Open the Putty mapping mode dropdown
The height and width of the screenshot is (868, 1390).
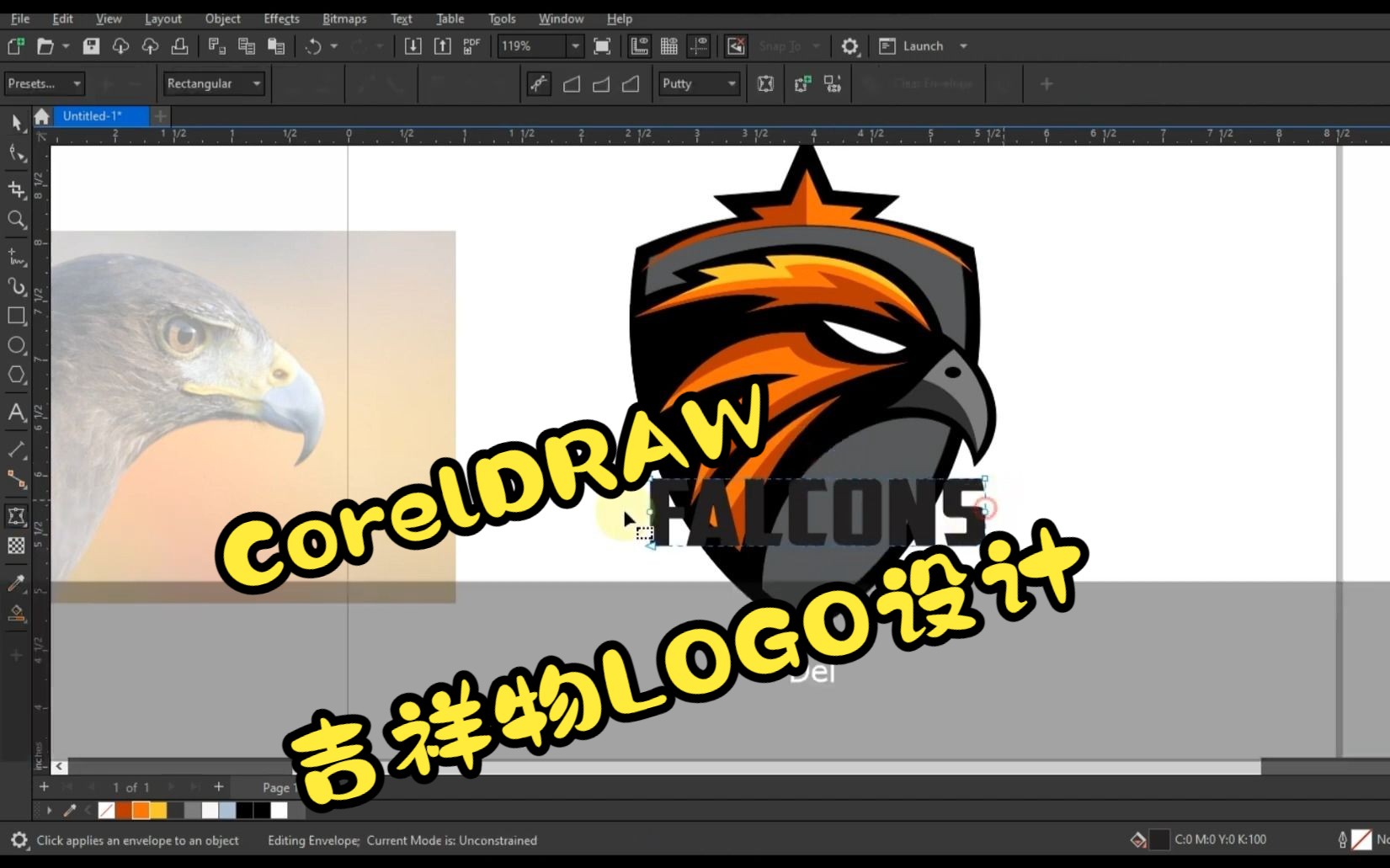(699, 83)
